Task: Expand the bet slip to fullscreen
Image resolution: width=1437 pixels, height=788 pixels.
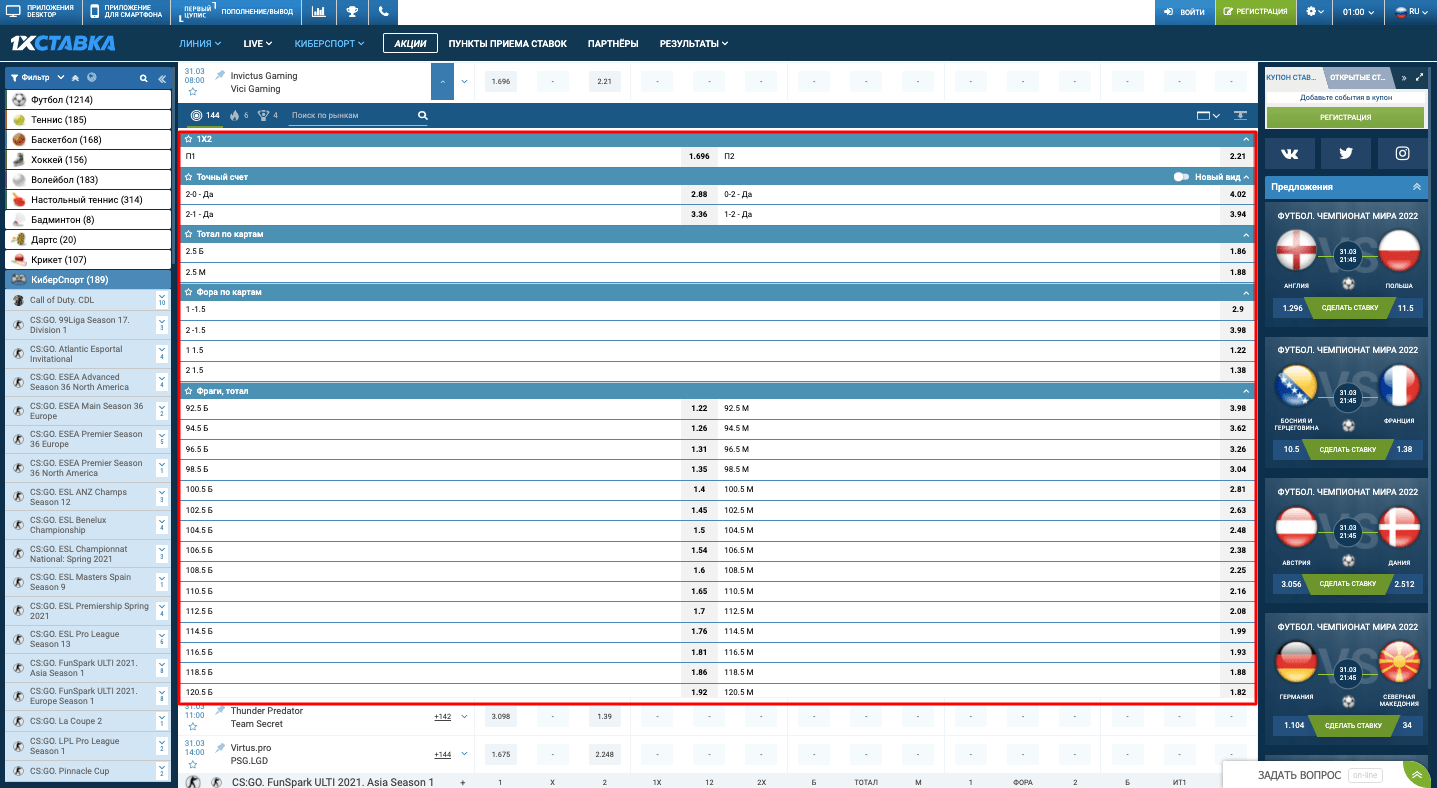Action: [1420, 76]
